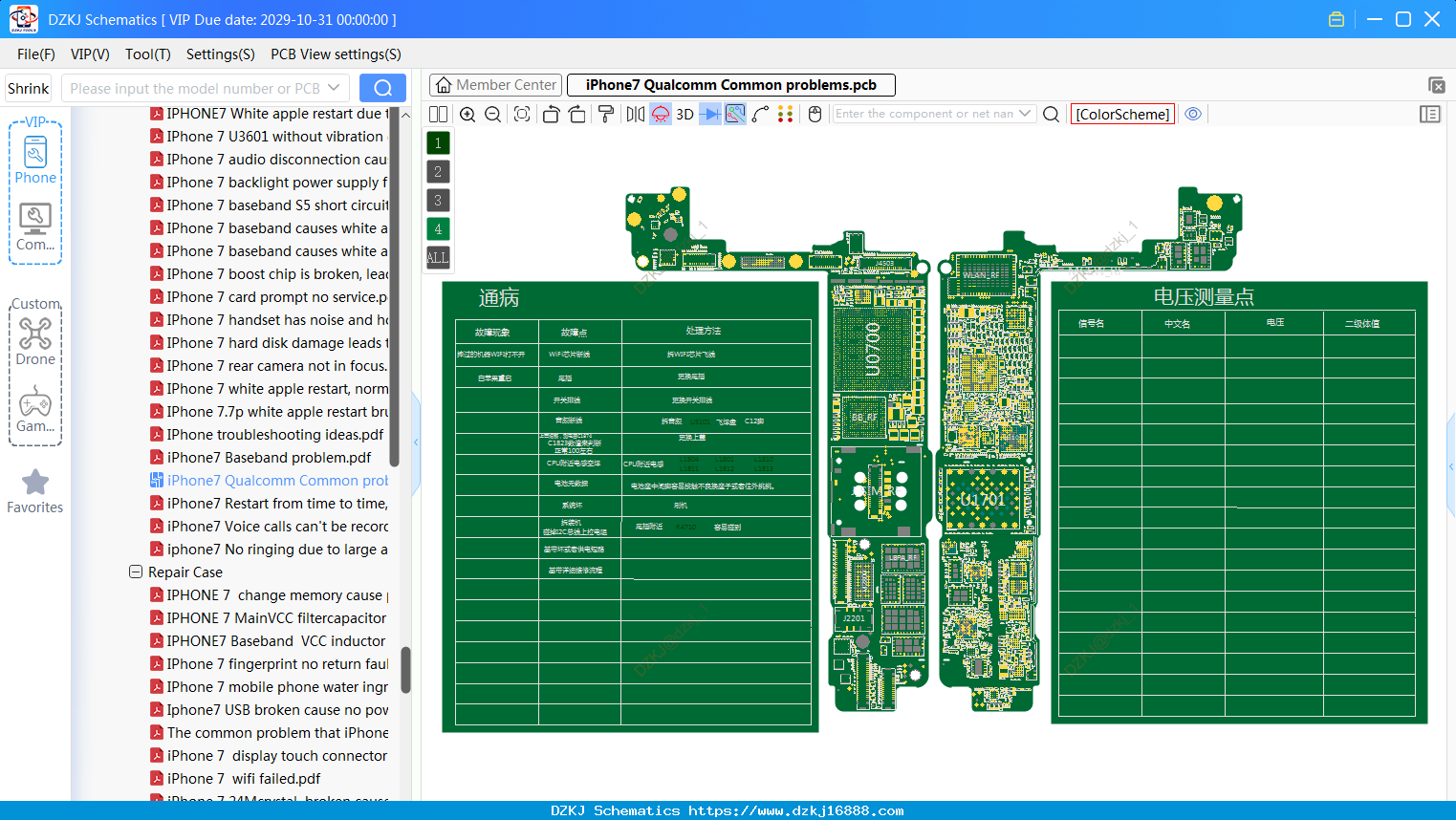Switch to 3D board view

(x=685, y=114)
